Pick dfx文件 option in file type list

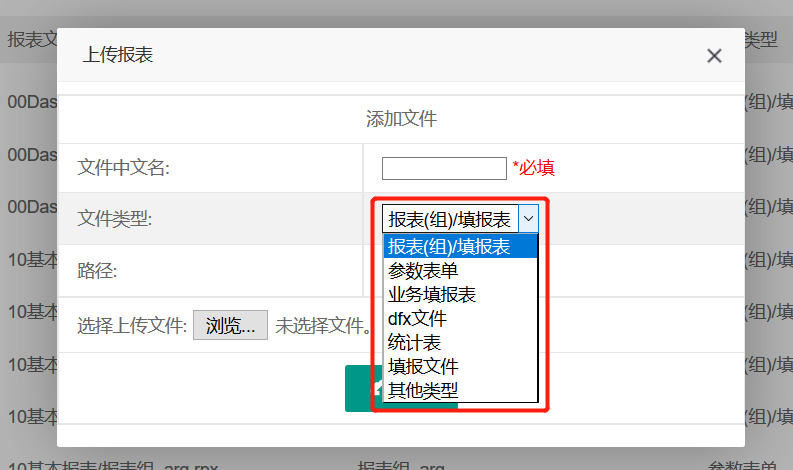coord(460,319)
